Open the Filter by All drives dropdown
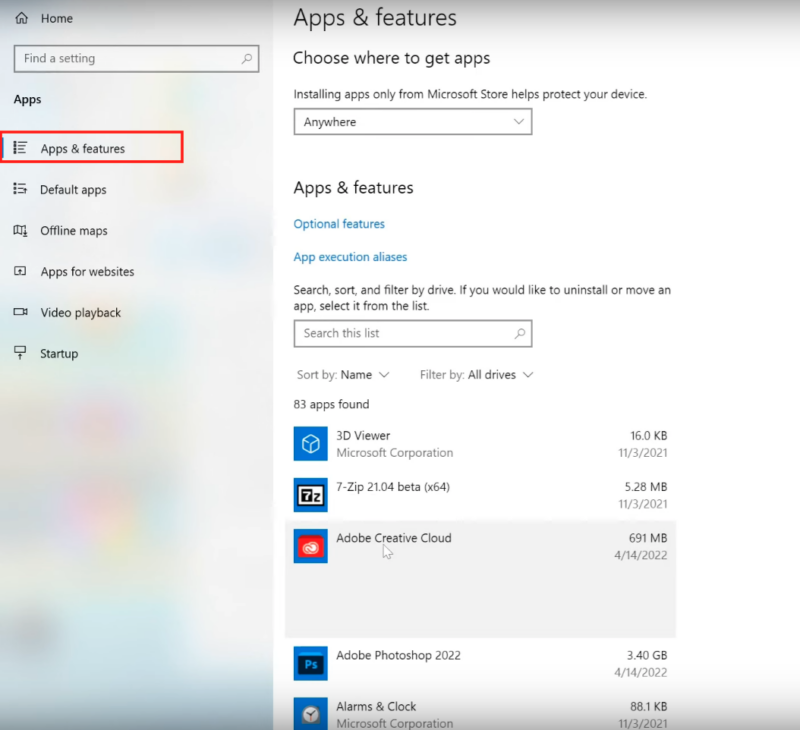 (x=476, y=375)
